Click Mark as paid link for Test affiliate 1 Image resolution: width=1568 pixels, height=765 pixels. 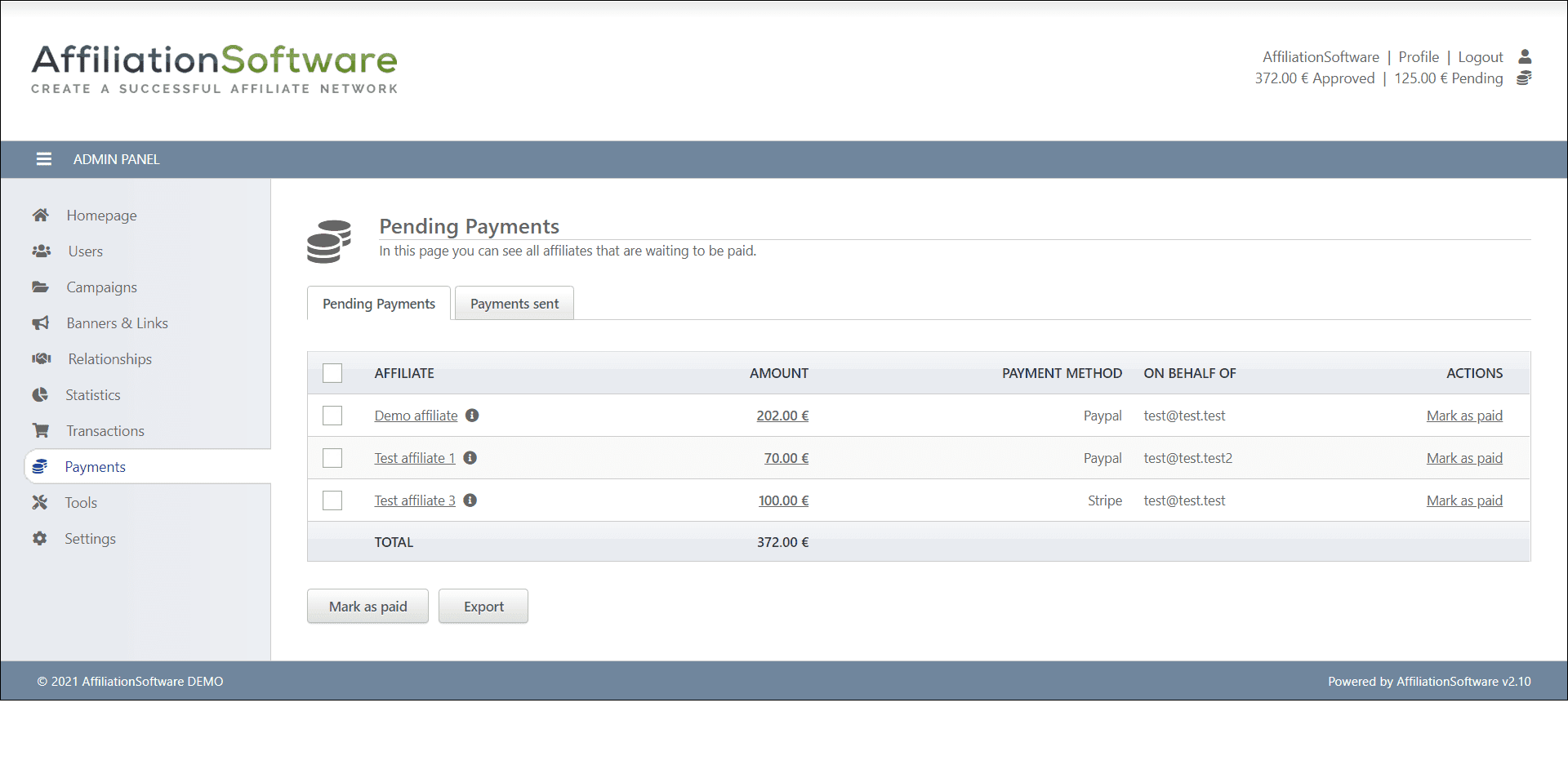point(1463,458)
